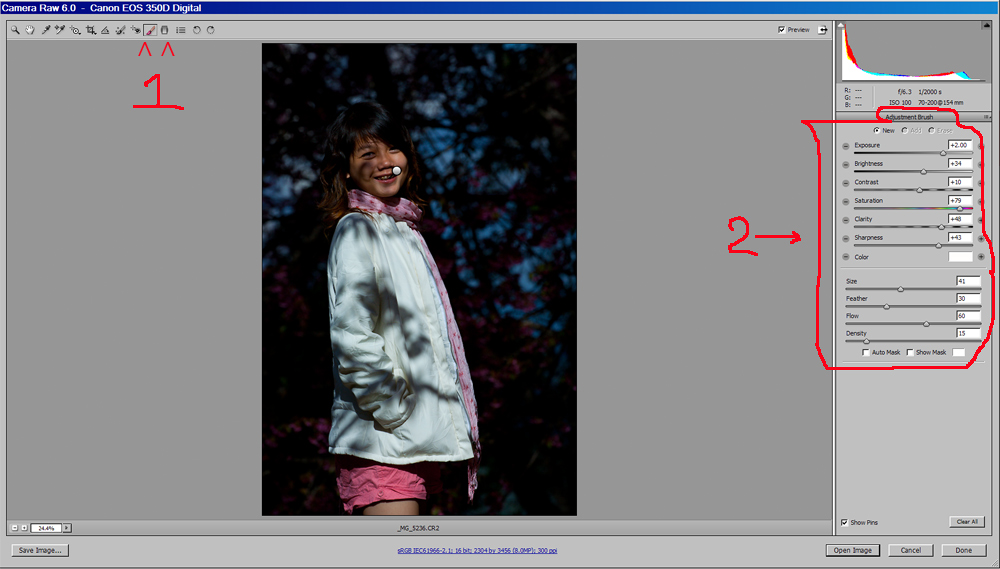Open the zoom level dropdown
Screen dimensions: 1000x569
[x=67, y=527]
